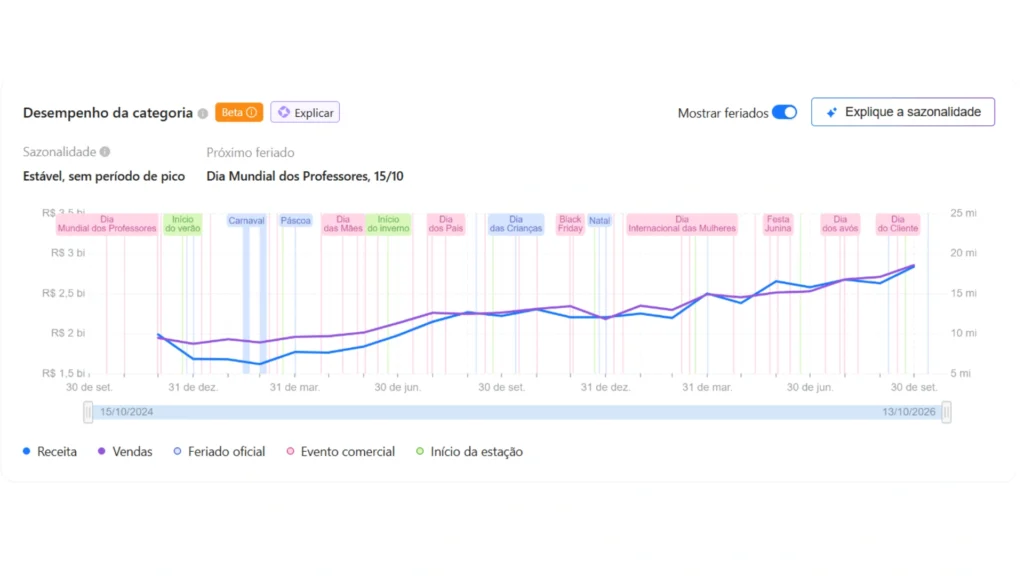Click the Natal holiday marker label
This screenshot has height=576, width=1024.
[x=600, y=221]
